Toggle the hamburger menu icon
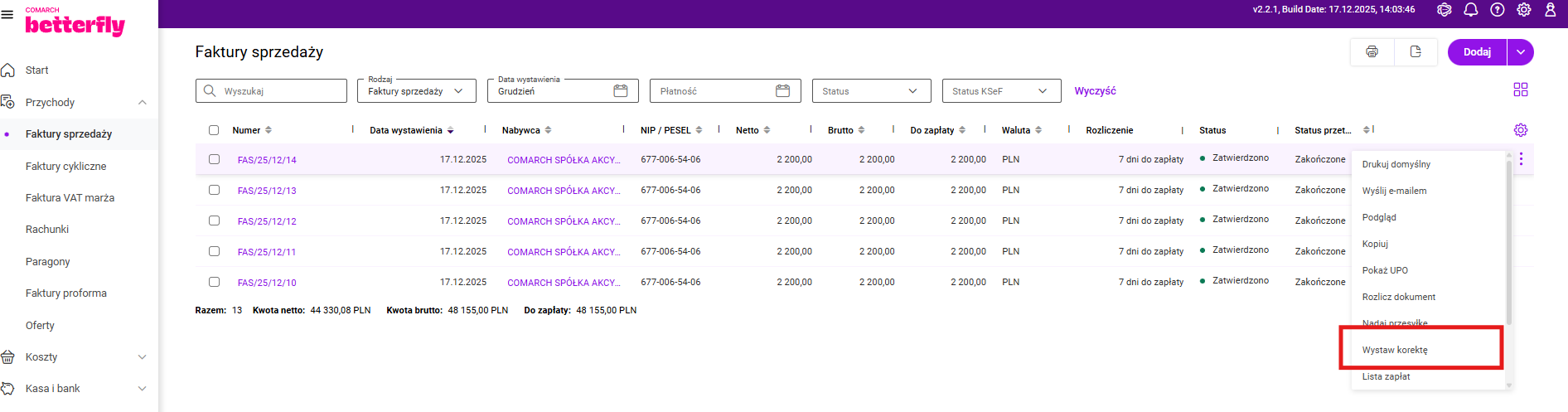 tap(7, 14)
